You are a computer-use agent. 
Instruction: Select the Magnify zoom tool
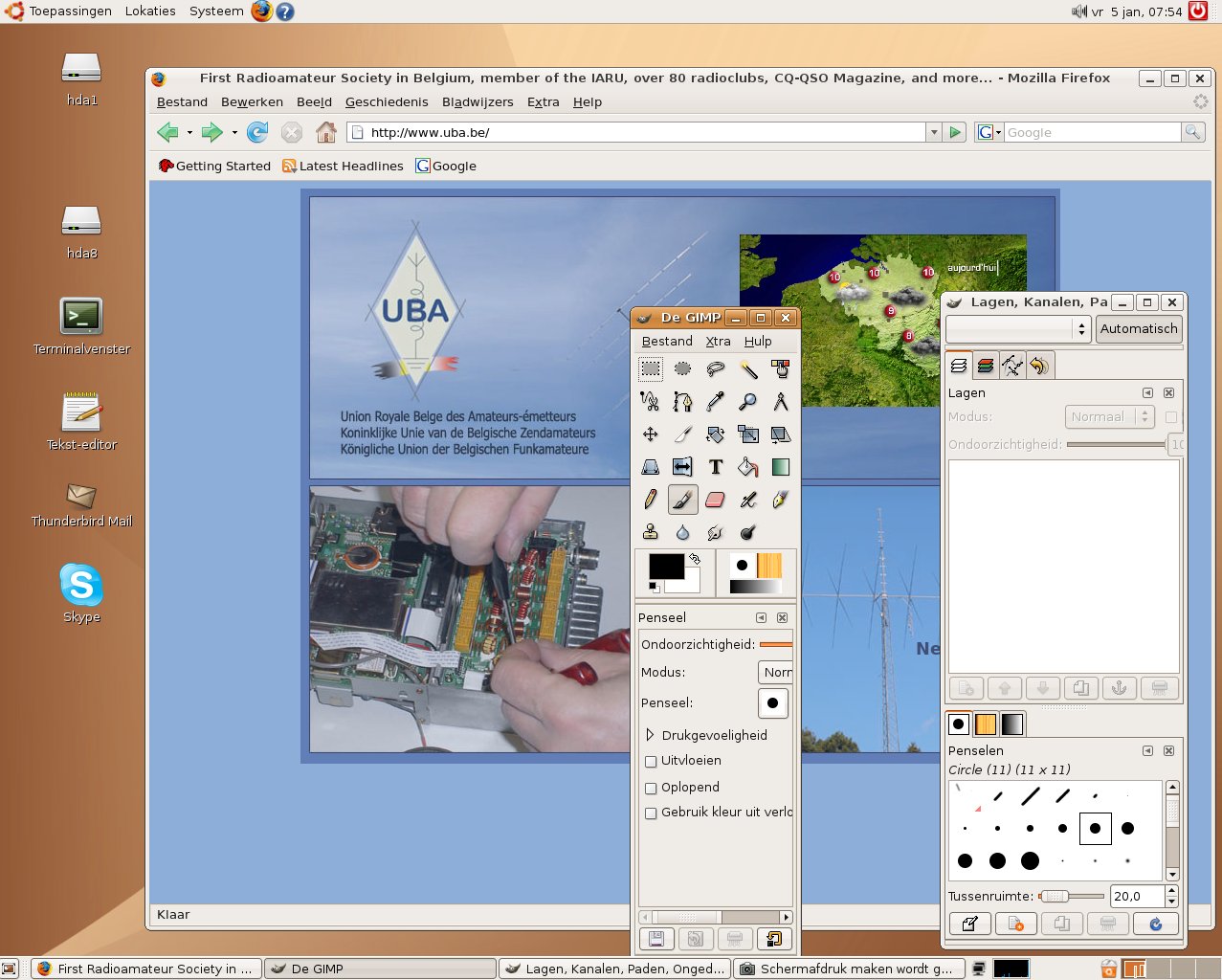(748, 402)
